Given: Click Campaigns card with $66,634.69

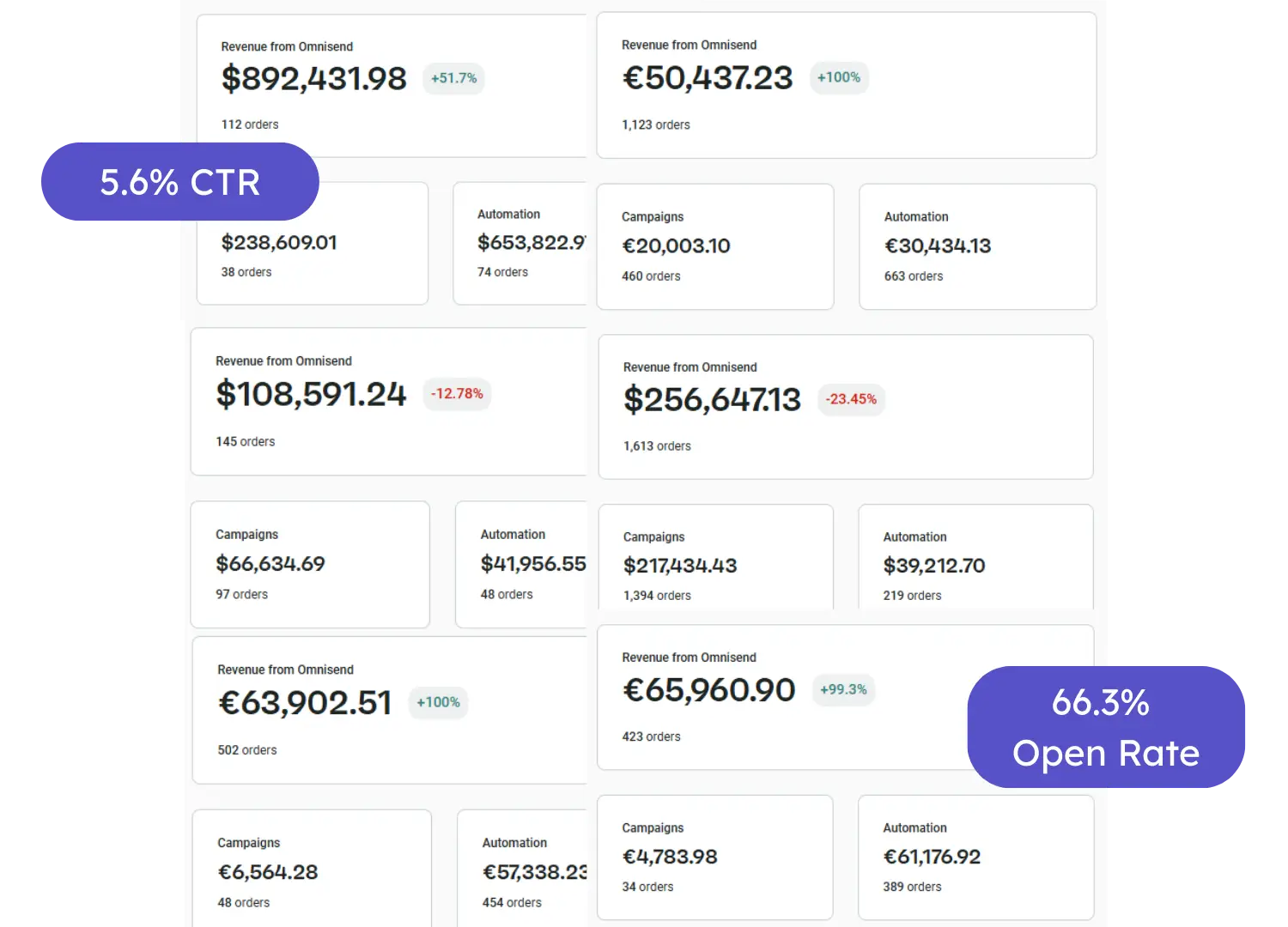Looking at the screenshot, I should 310,565.
